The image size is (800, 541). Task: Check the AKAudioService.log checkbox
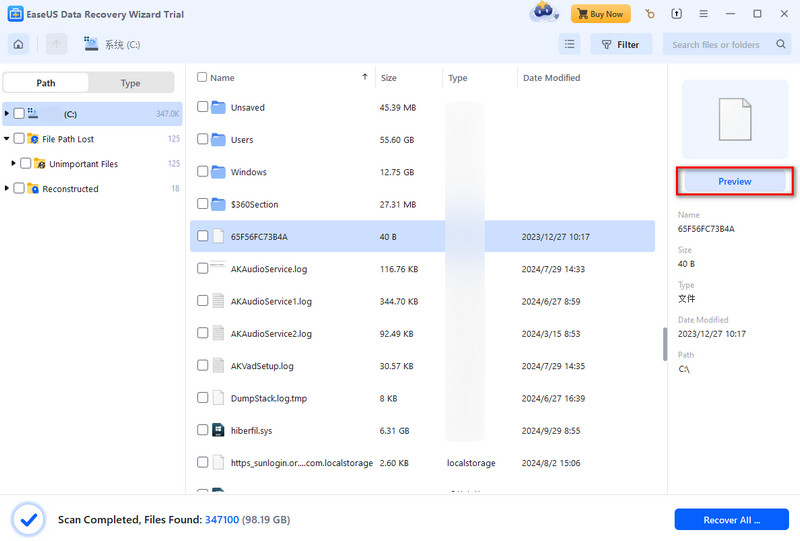pyautogui.click(x=203, y=268)
